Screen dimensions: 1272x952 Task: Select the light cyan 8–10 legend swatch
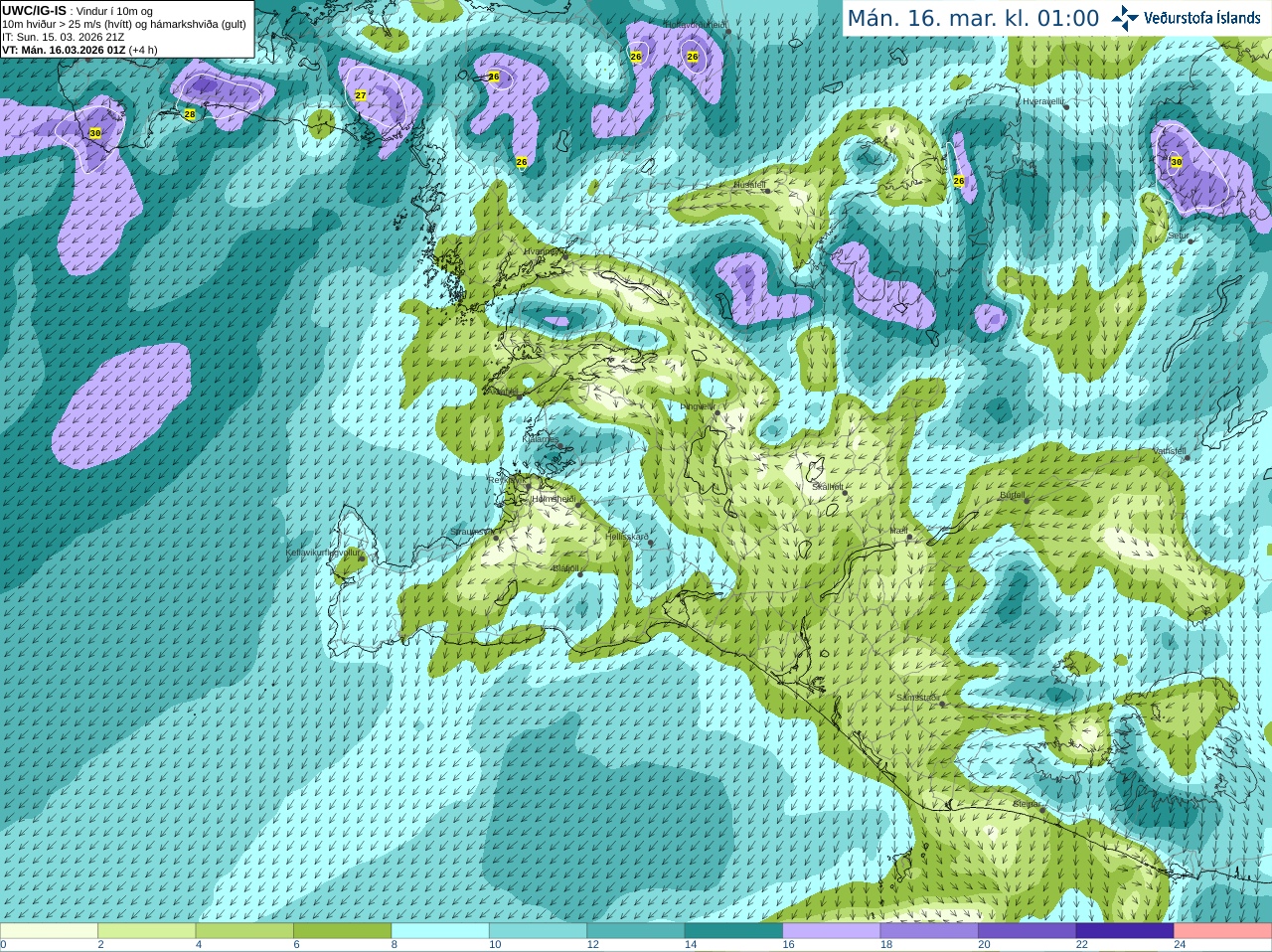pyautogui.click(x=440, y=931)
